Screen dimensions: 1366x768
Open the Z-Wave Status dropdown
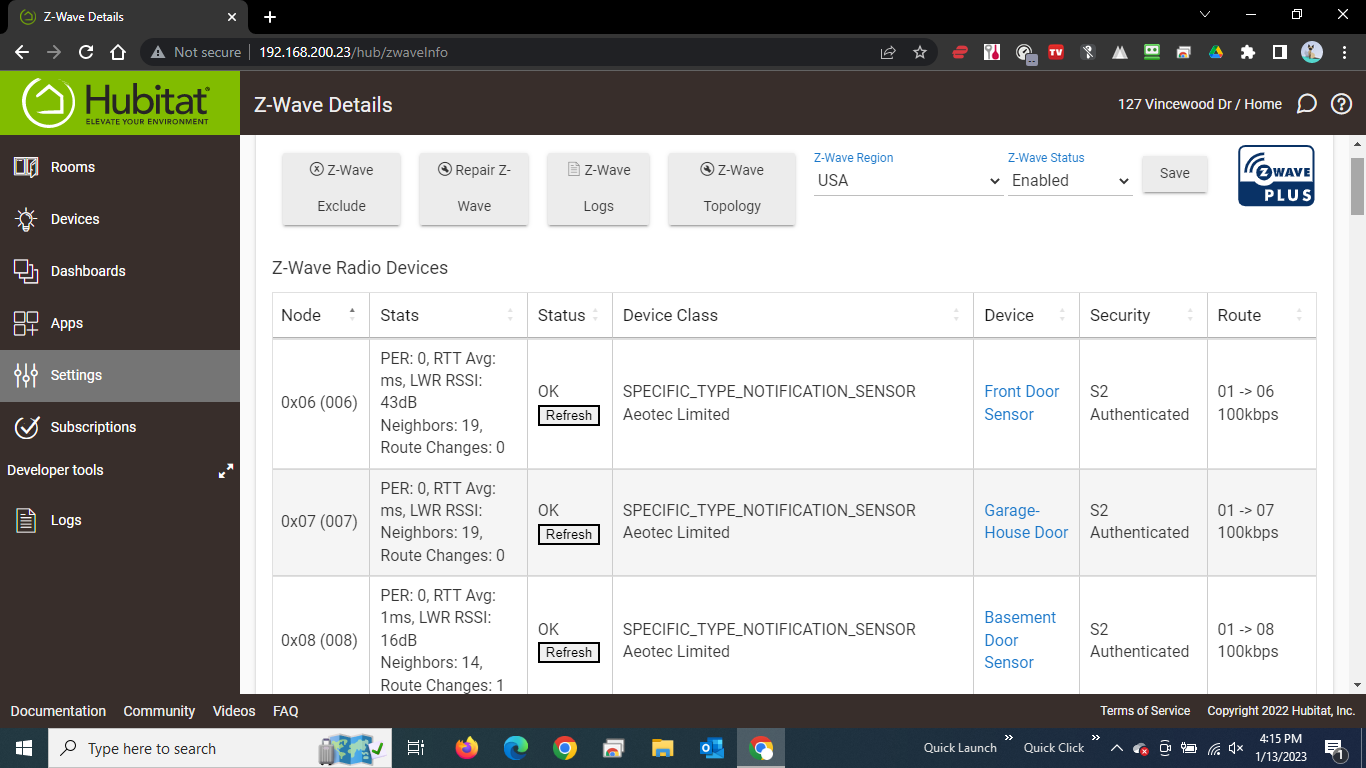(x=1070, y=181)
